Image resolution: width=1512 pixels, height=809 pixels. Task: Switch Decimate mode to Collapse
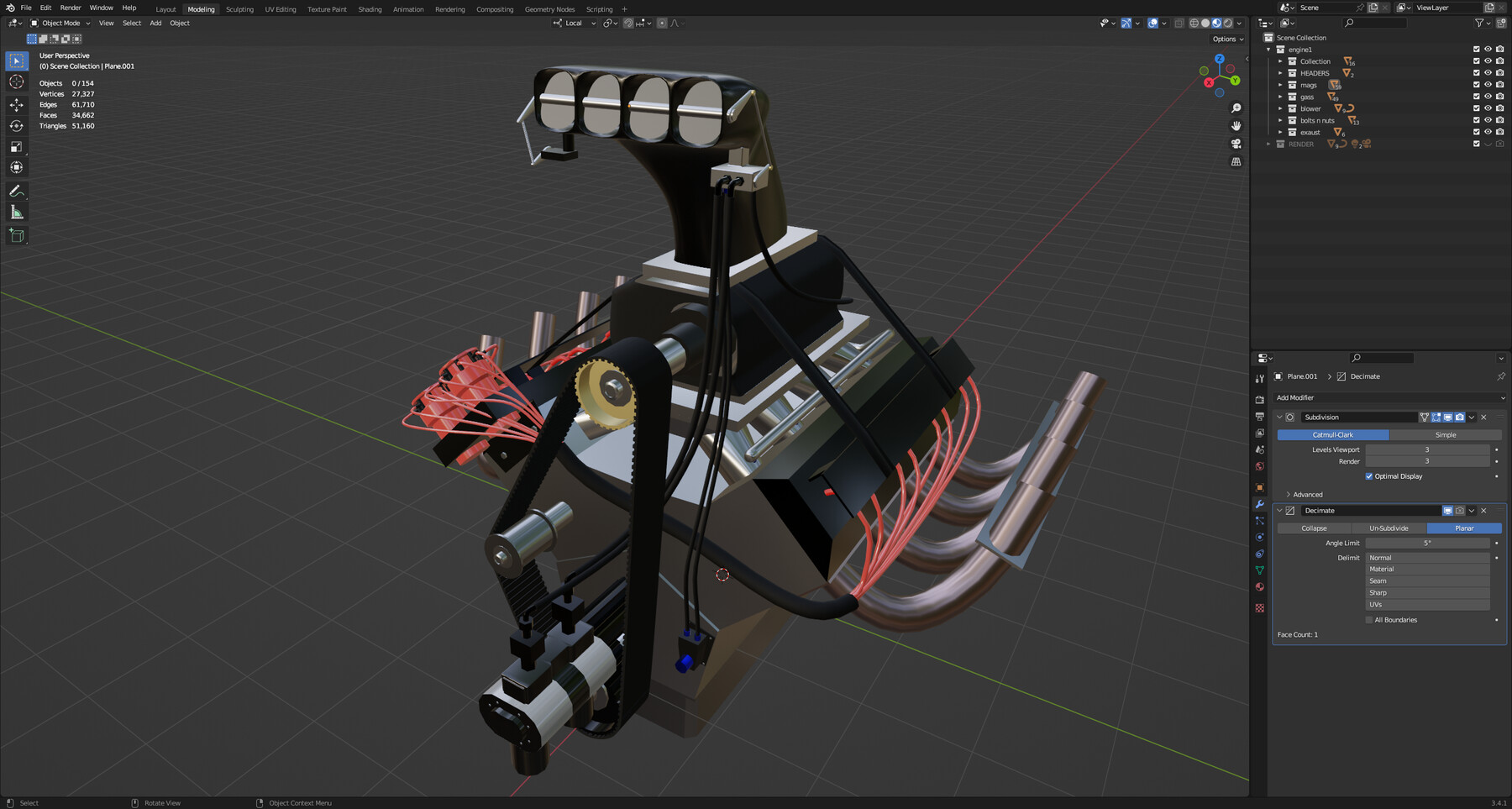point(1313,528)
